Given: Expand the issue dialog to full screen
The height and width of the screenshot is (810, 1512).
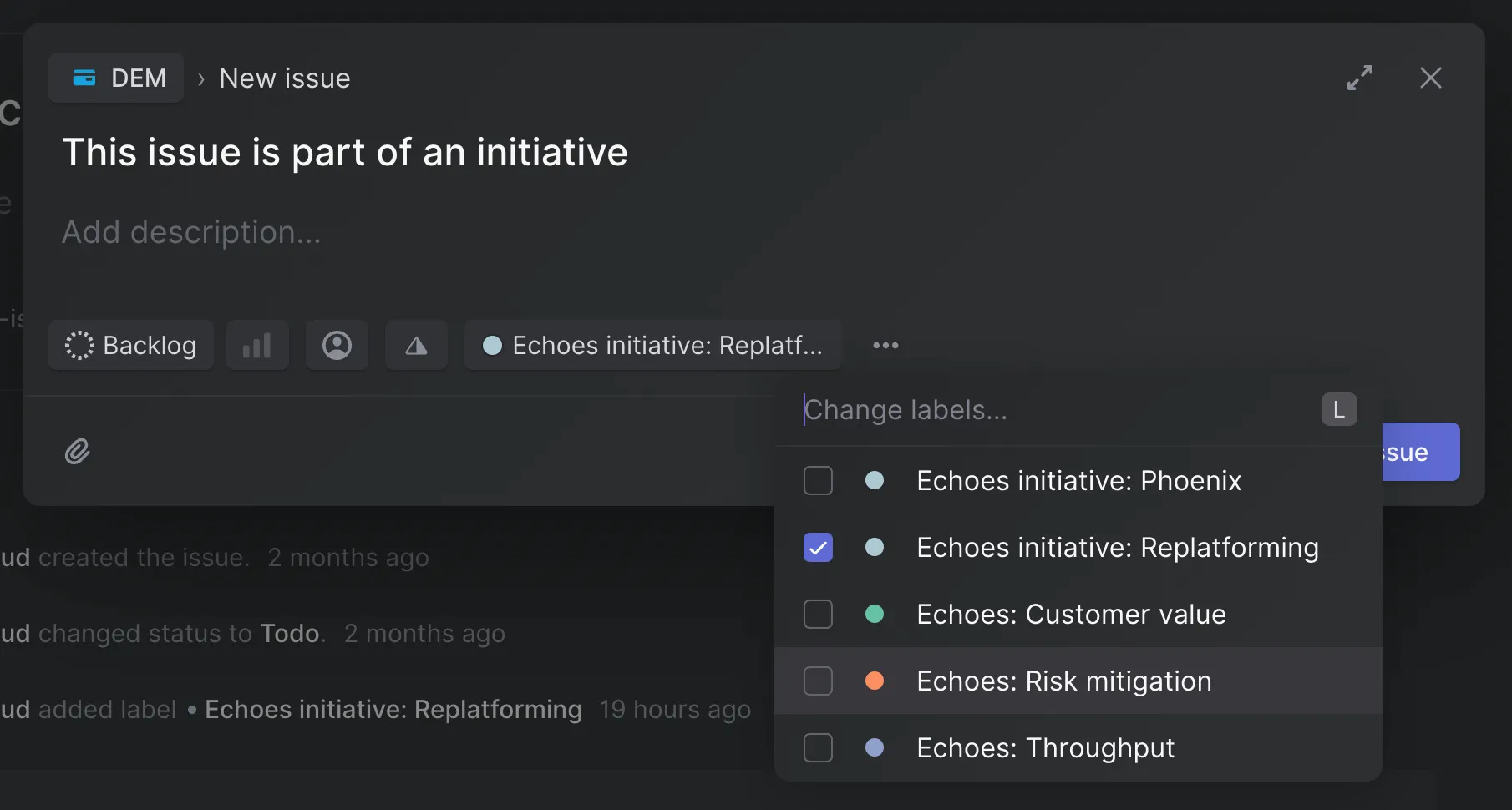Looking at the screenshot, I should point(1360,78).
